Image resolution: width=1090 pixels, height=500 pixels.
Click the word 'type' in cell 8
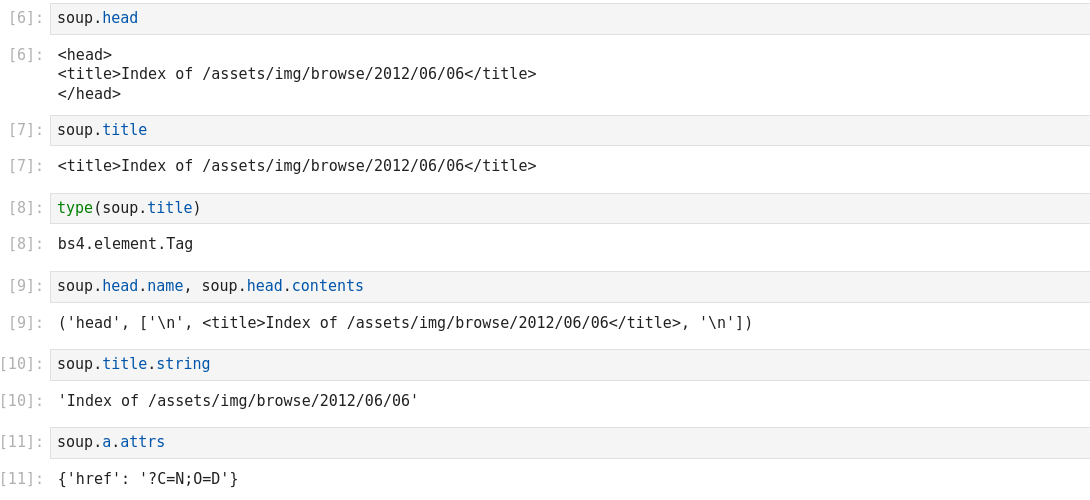click(74, 208)
